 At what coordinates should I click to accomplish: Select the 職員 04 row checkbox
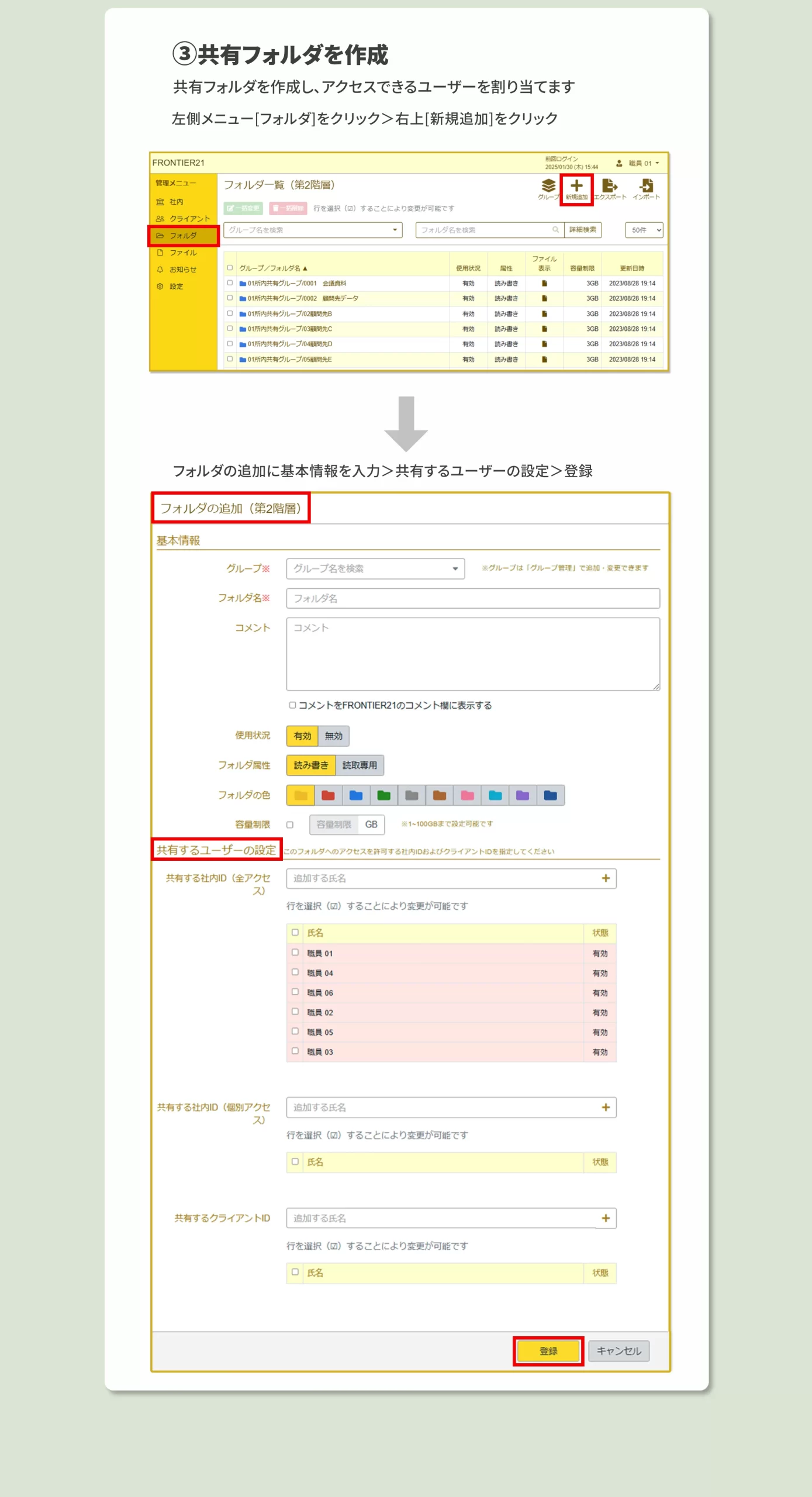pyautogui.click(x=295, y=972)
